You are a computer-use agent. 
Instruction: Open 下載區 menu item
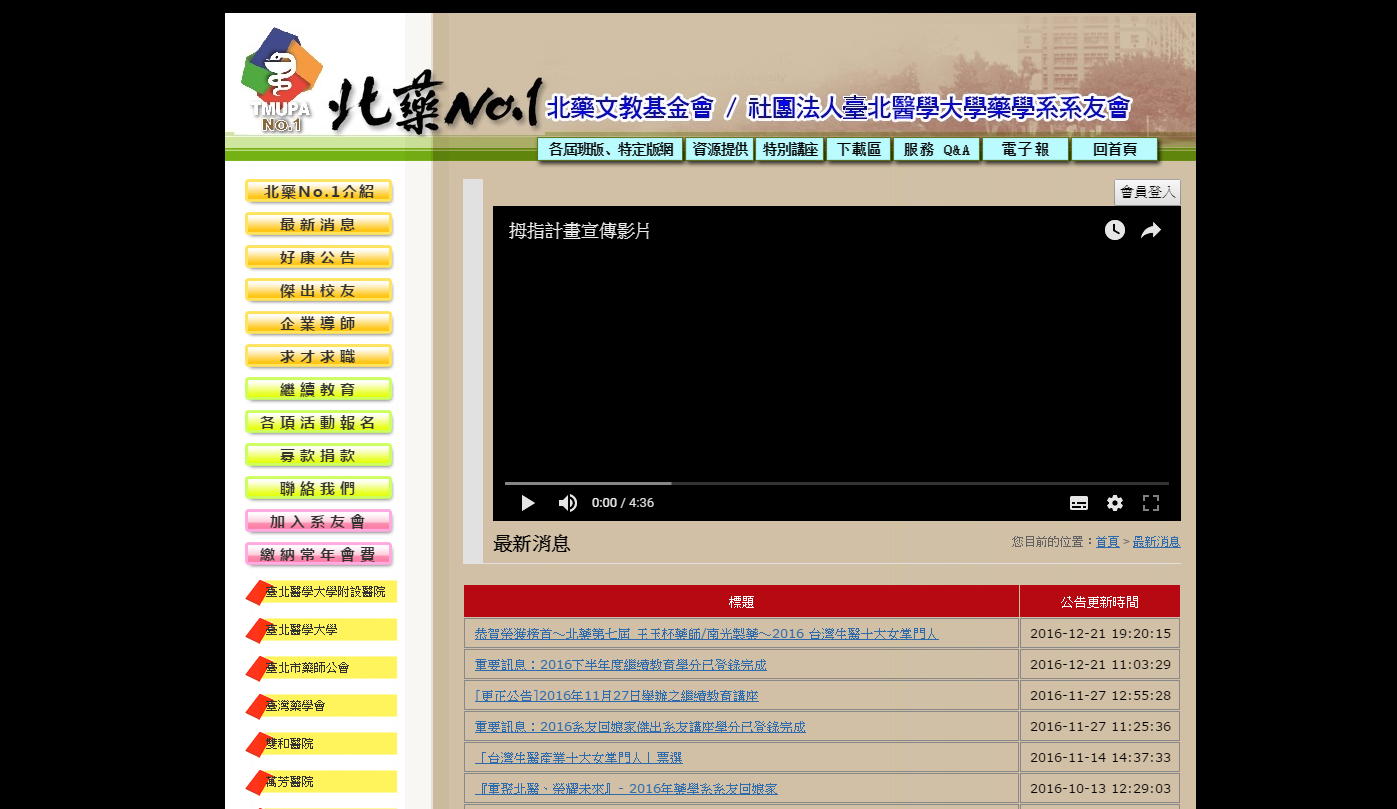coord(859,150)
